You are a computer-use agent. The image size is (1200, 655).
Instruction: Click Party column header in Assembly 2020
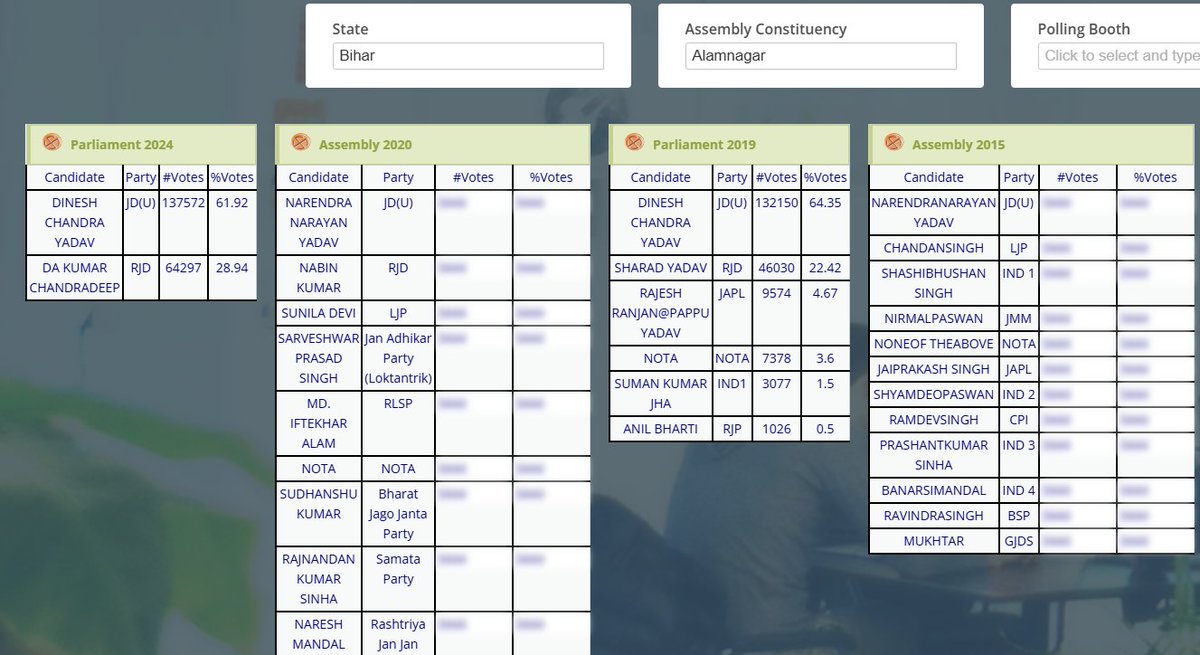(398, 177)
